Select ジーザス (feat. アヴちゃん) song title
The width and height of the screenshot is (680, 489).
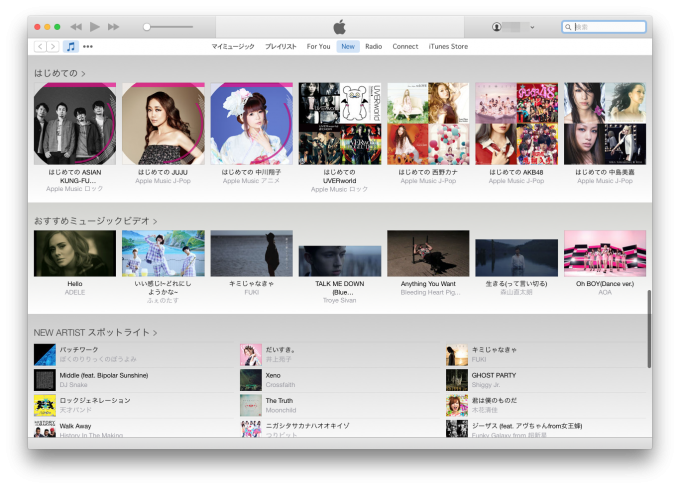(527, 426)
